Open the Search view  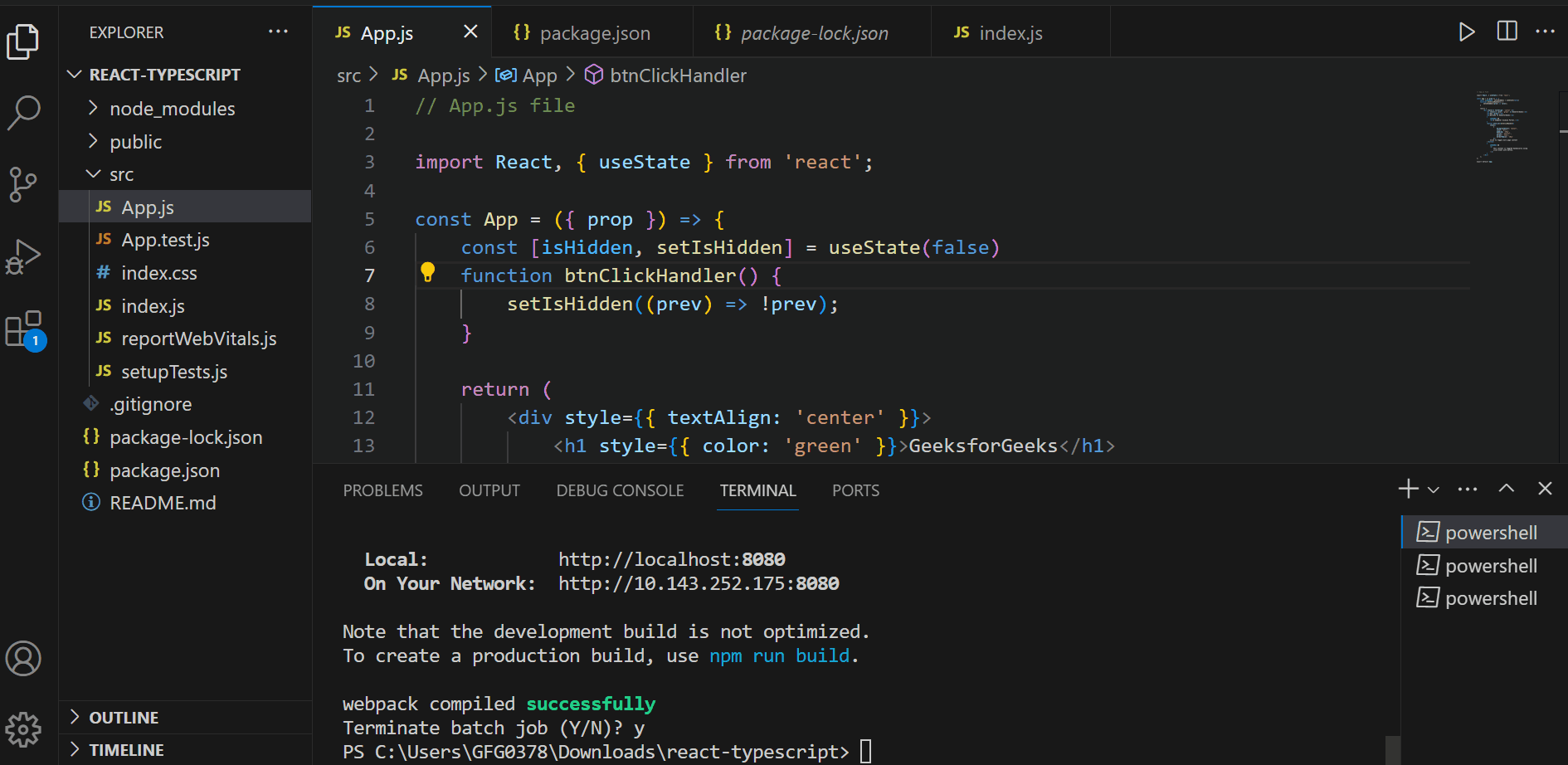tap(25, 112)
